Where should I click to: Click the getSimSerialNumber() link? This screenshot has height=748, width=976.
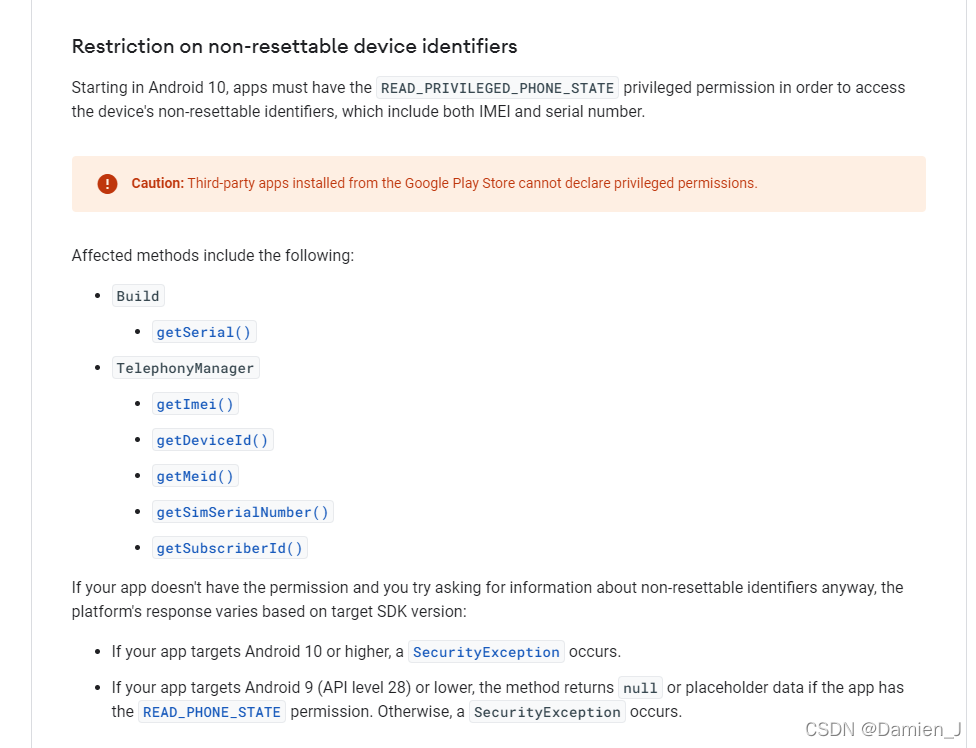click(242, 512)
